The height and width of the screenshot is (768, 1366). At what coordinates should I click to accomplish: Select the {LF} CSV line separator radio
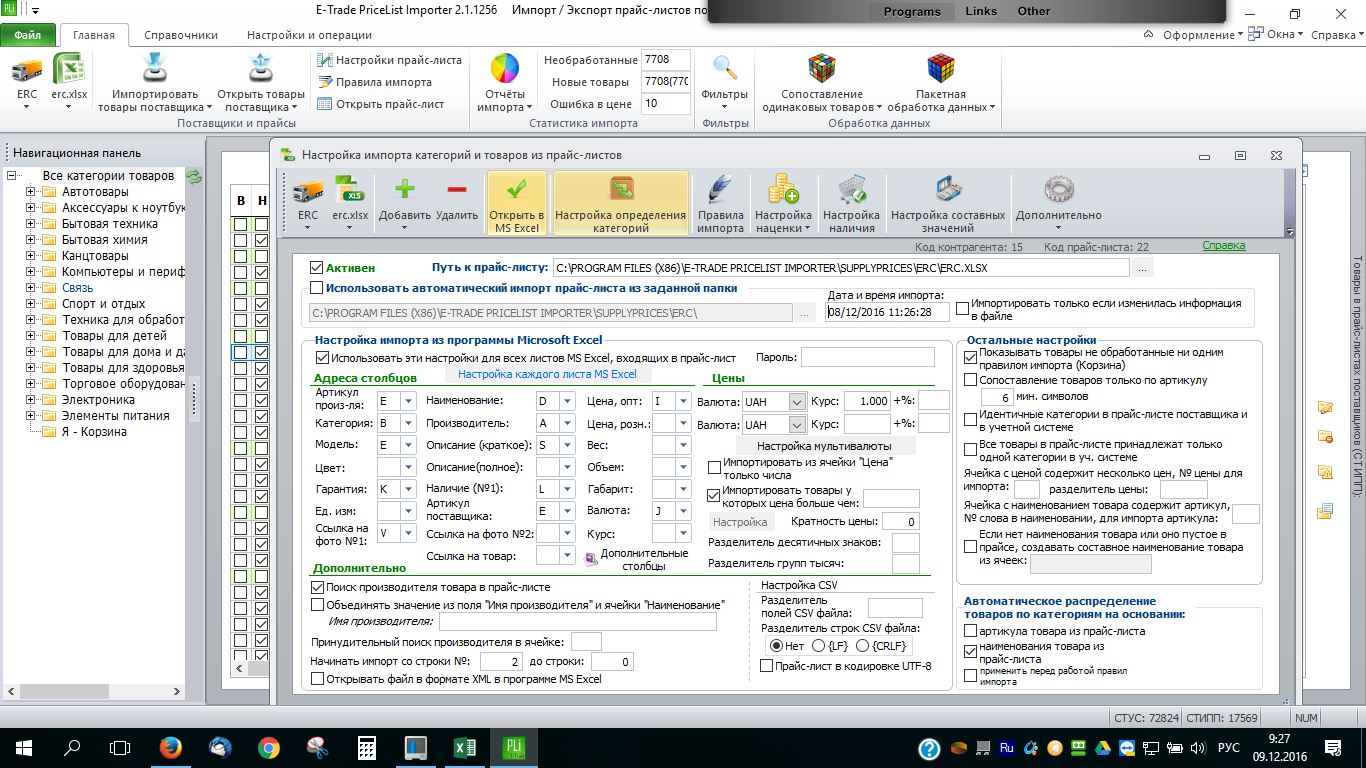tap(819, 646)
